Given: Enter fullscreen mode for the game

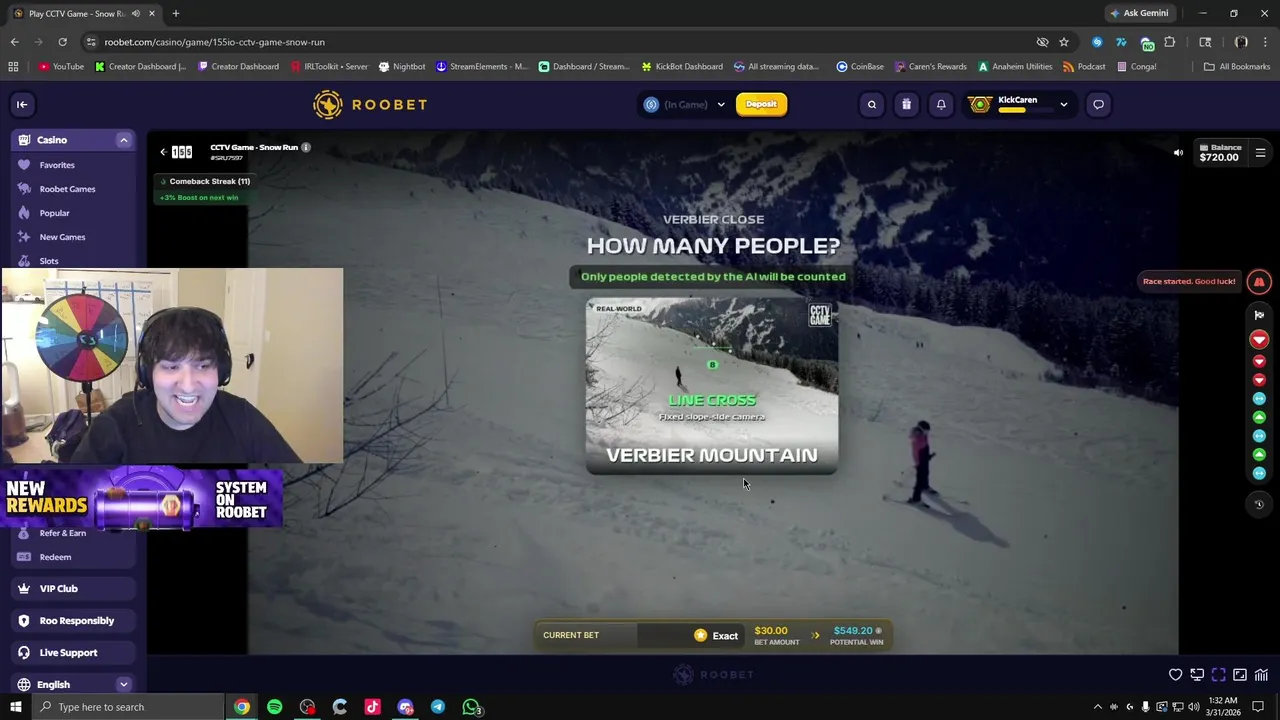Looking at the screenshot, I should 1218,675.
